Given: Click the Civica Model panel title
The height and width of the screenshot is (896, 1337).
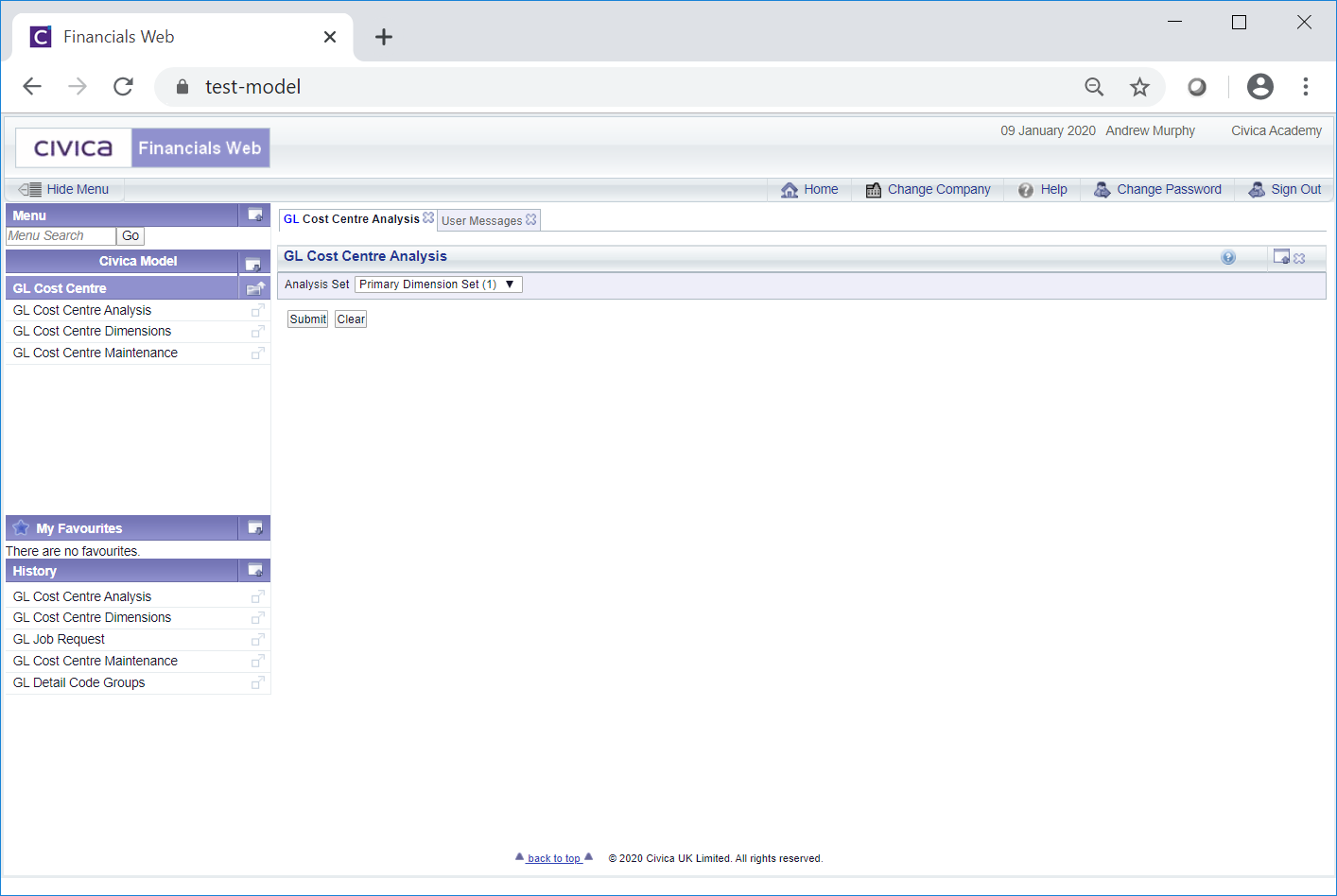Looking at the screenshot, I should click(x=138, y=261).
